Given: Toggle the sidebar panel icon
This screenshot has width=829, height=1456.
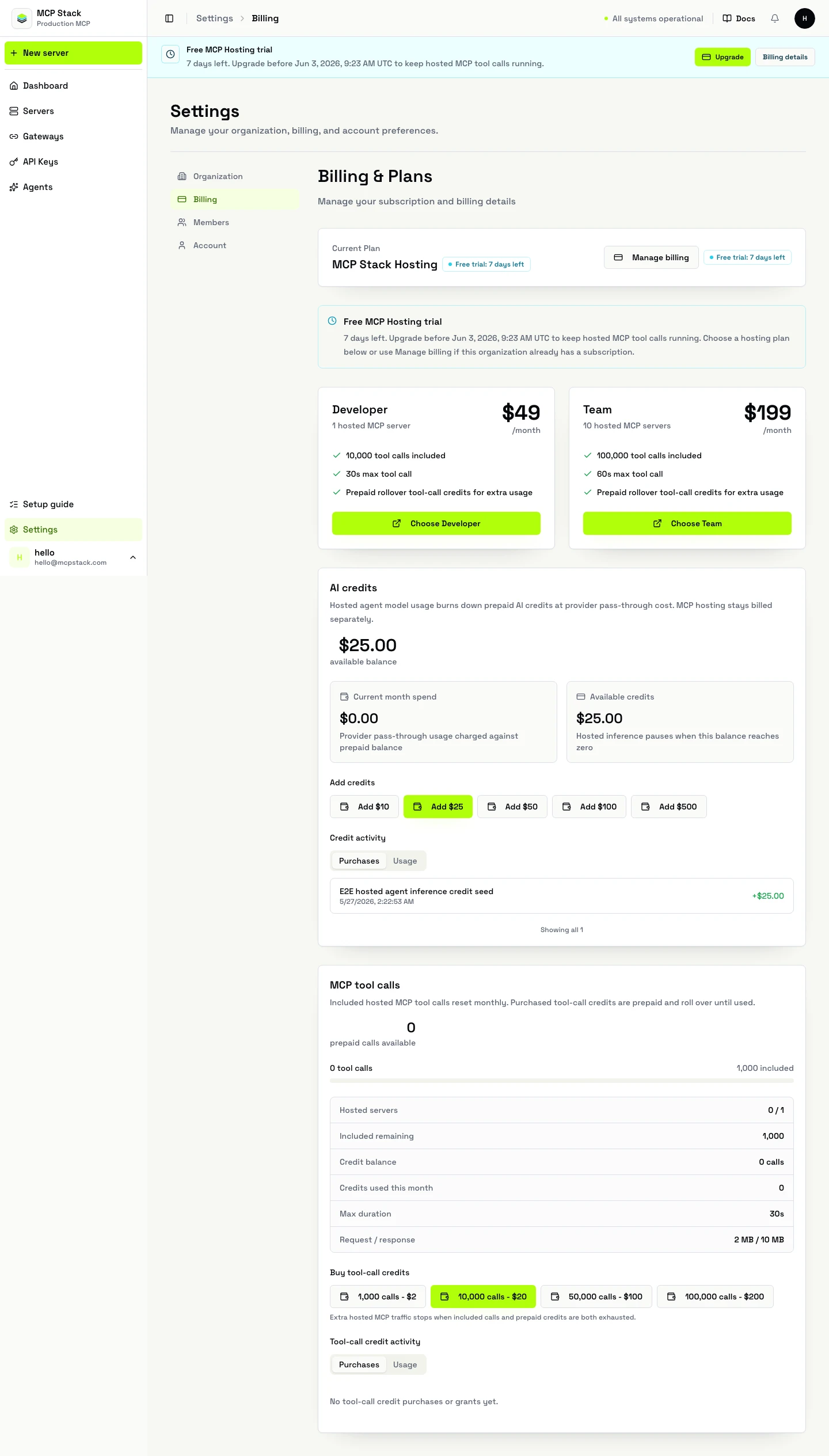Looking at the screenshot, I should tap(169, 18).
